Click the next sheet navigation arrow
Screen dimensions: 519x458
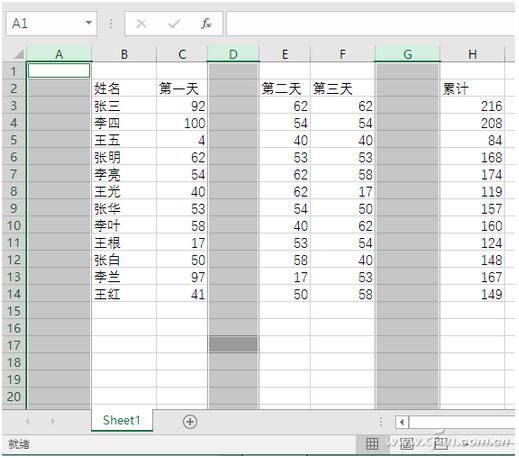[53, 421]
